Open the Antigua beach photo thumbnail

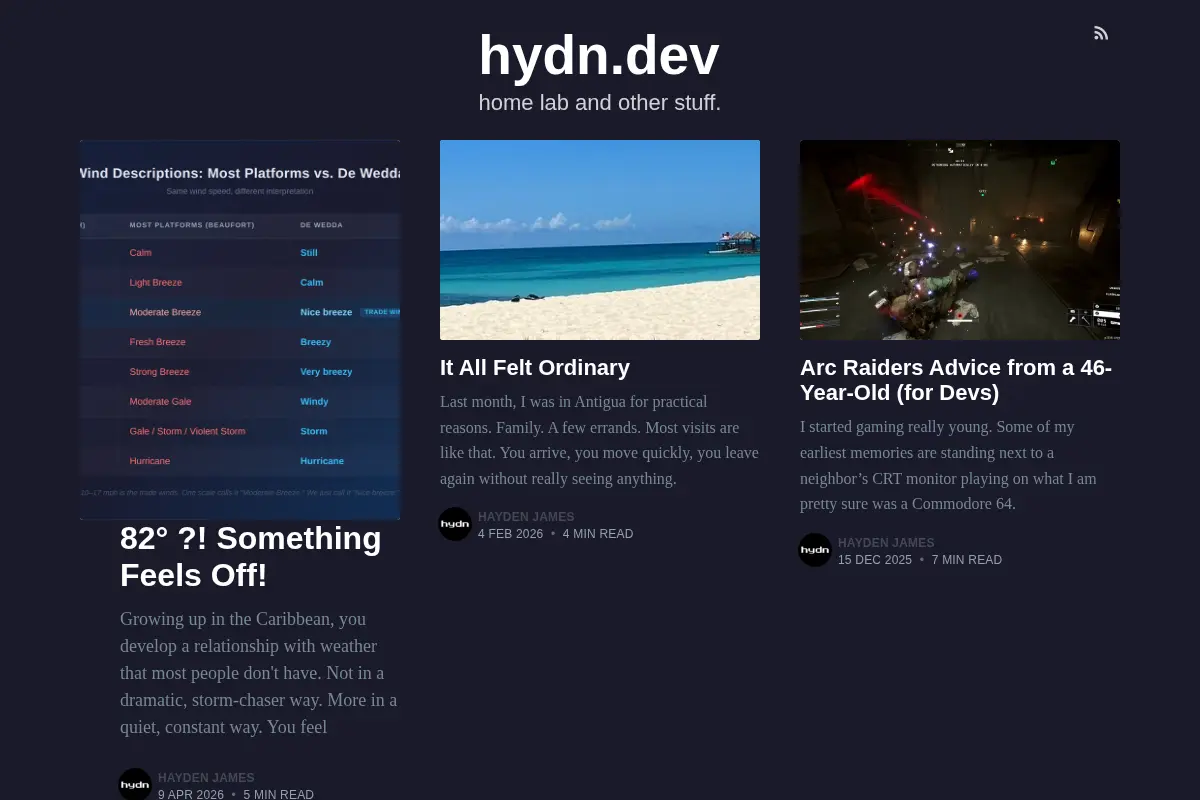click(x=600, y=240)
